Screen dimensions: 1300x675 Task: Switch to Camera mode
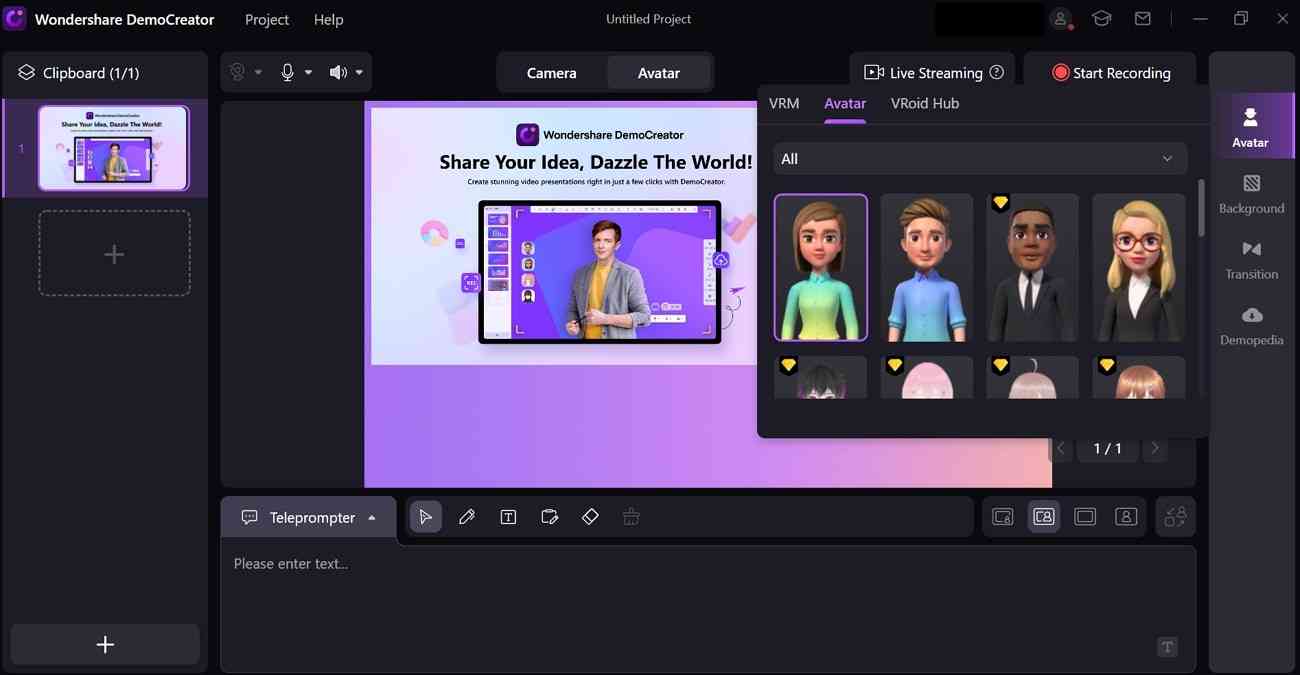552,72
